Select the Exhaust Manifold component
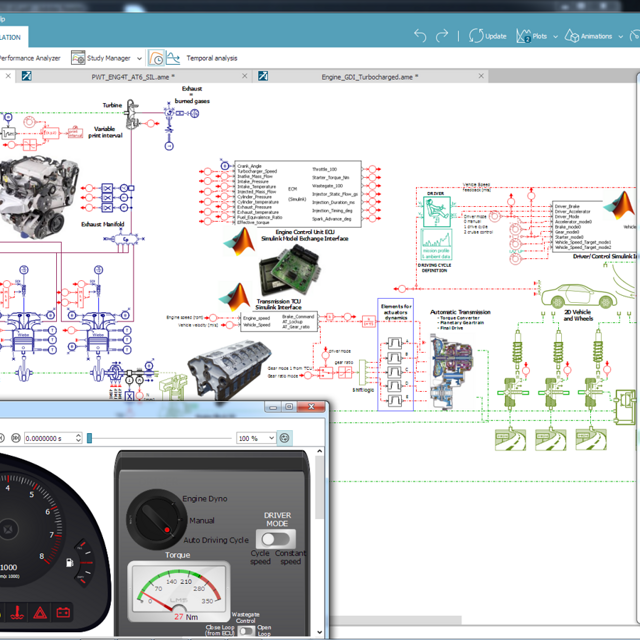The image size is (640, 640). point(124,240)
